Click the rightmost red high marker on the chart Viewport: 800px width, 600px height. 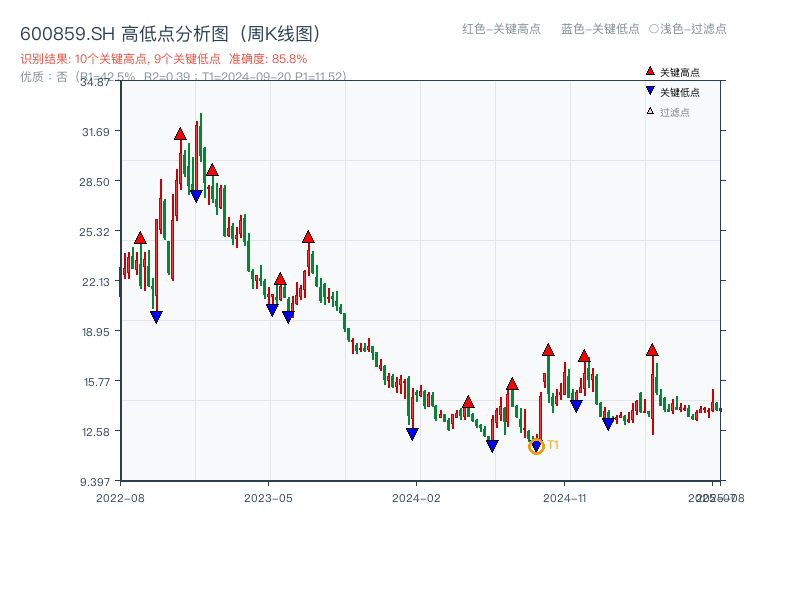pyautogui.click(x=650, y=351)
